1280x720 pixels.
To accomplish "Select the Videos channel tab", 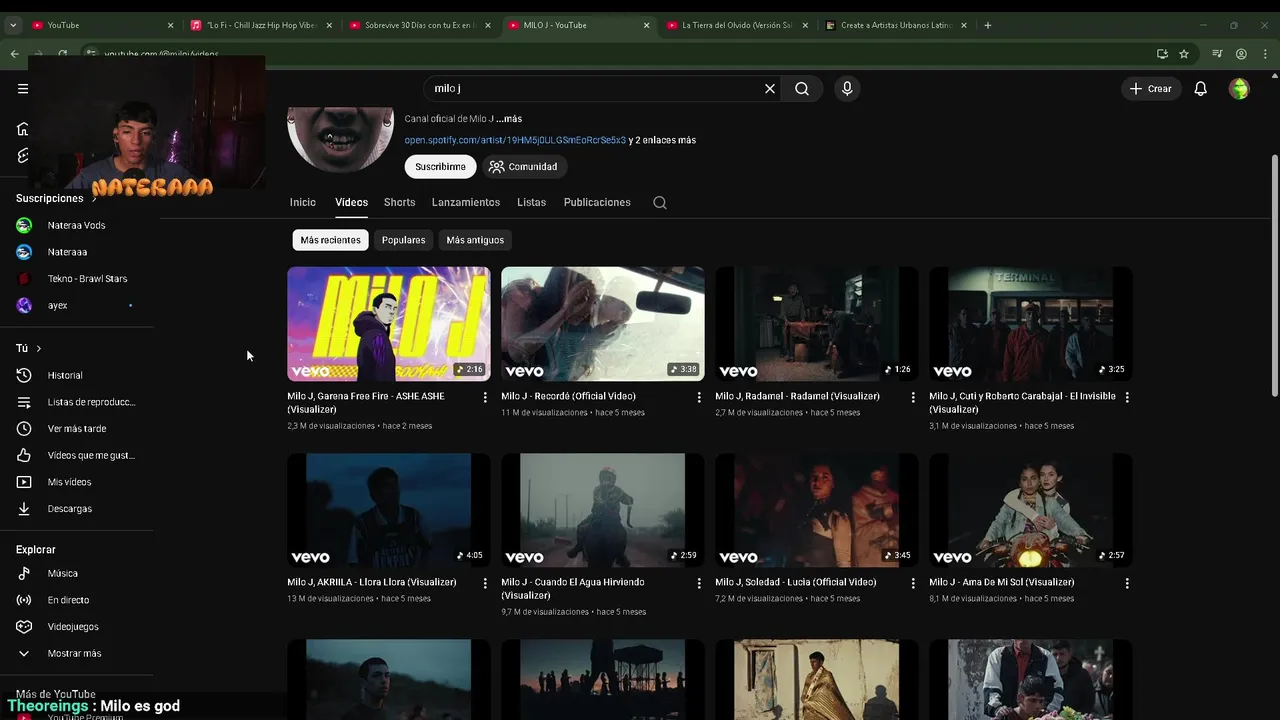I will click(351, 202).
